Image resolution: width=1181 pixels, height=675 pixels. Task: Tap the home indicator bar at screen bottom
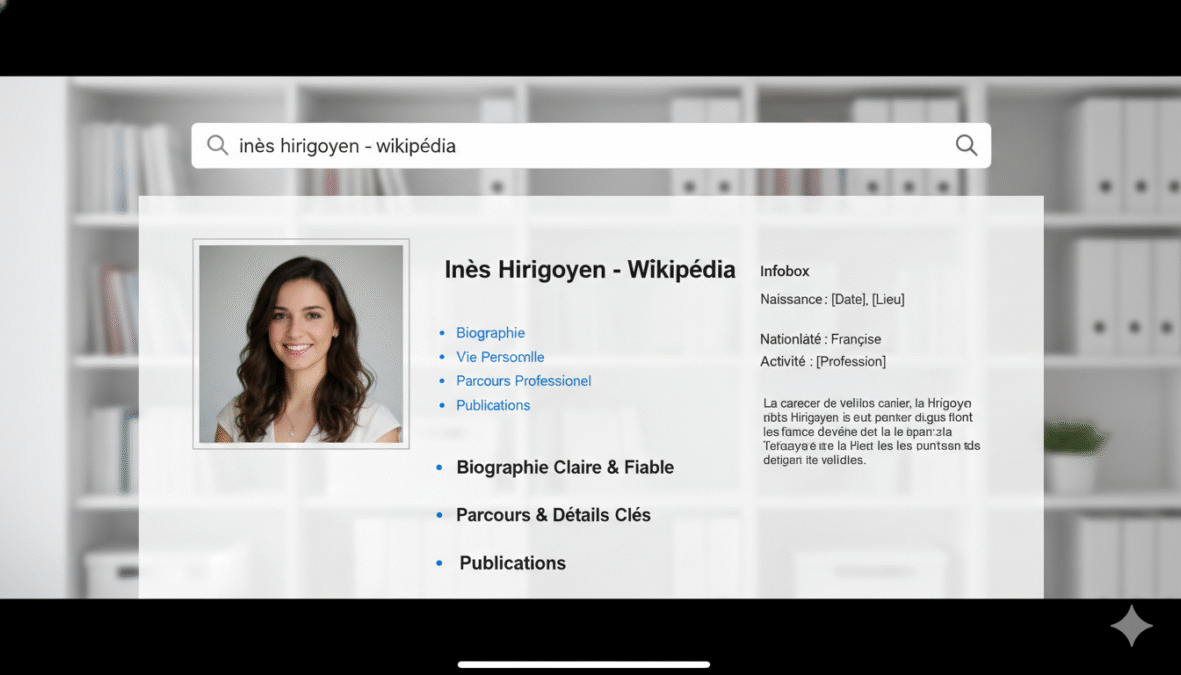(x=583, y=663)
